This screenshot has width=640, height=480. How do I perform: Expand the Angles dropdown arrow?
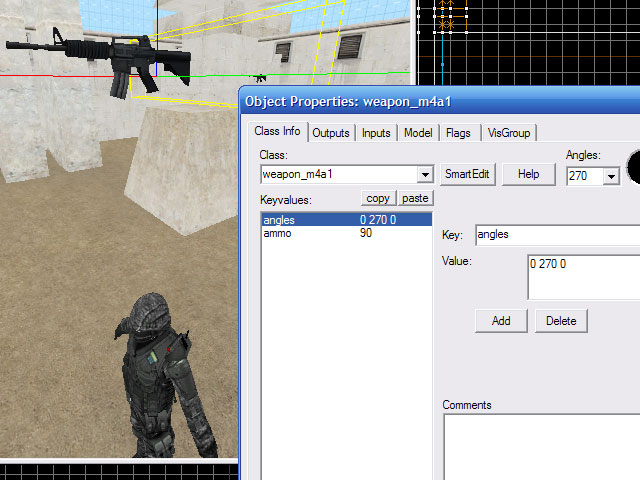coord(611,176)
